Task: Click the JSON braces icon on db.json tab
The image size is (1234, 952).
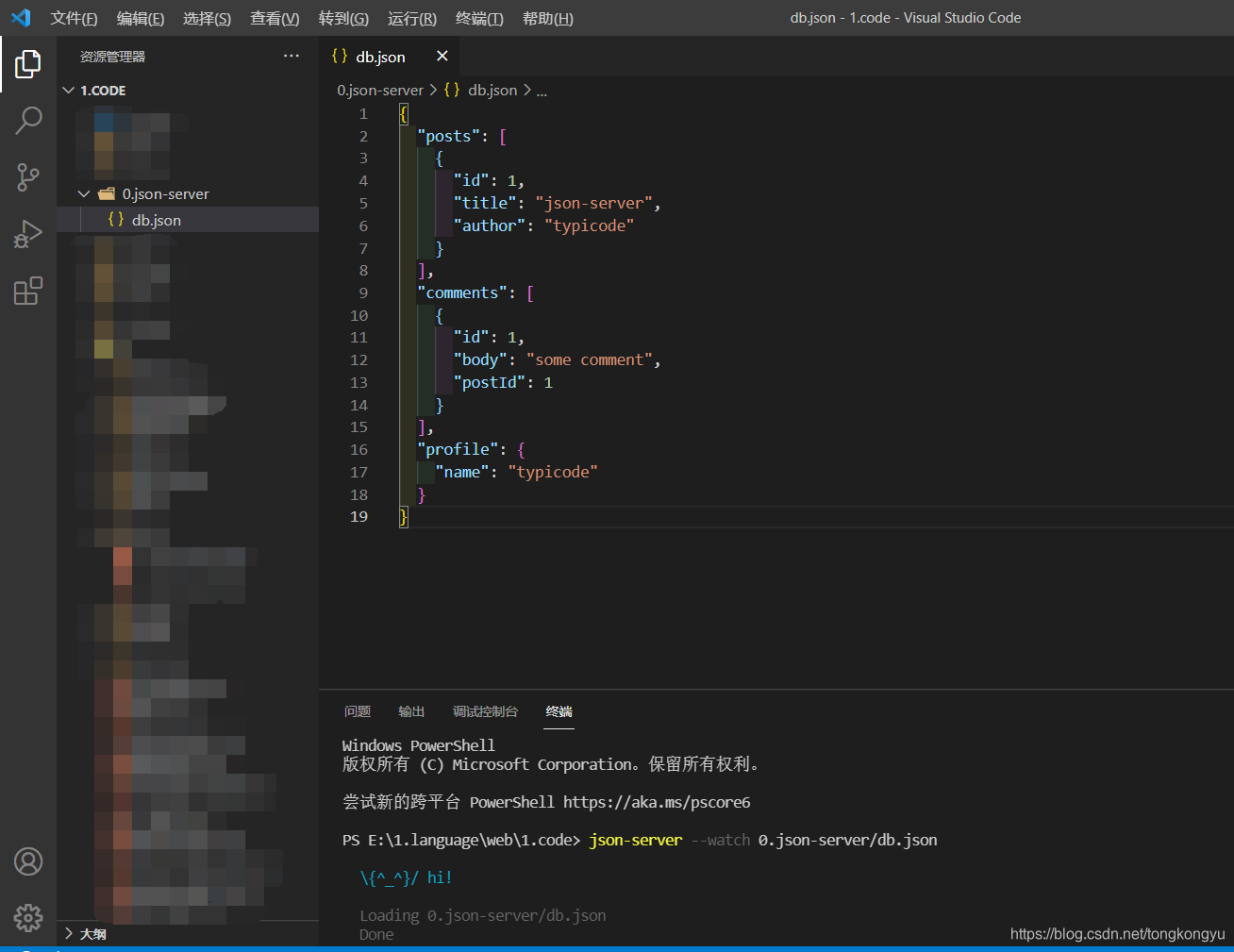Action: 340,57
